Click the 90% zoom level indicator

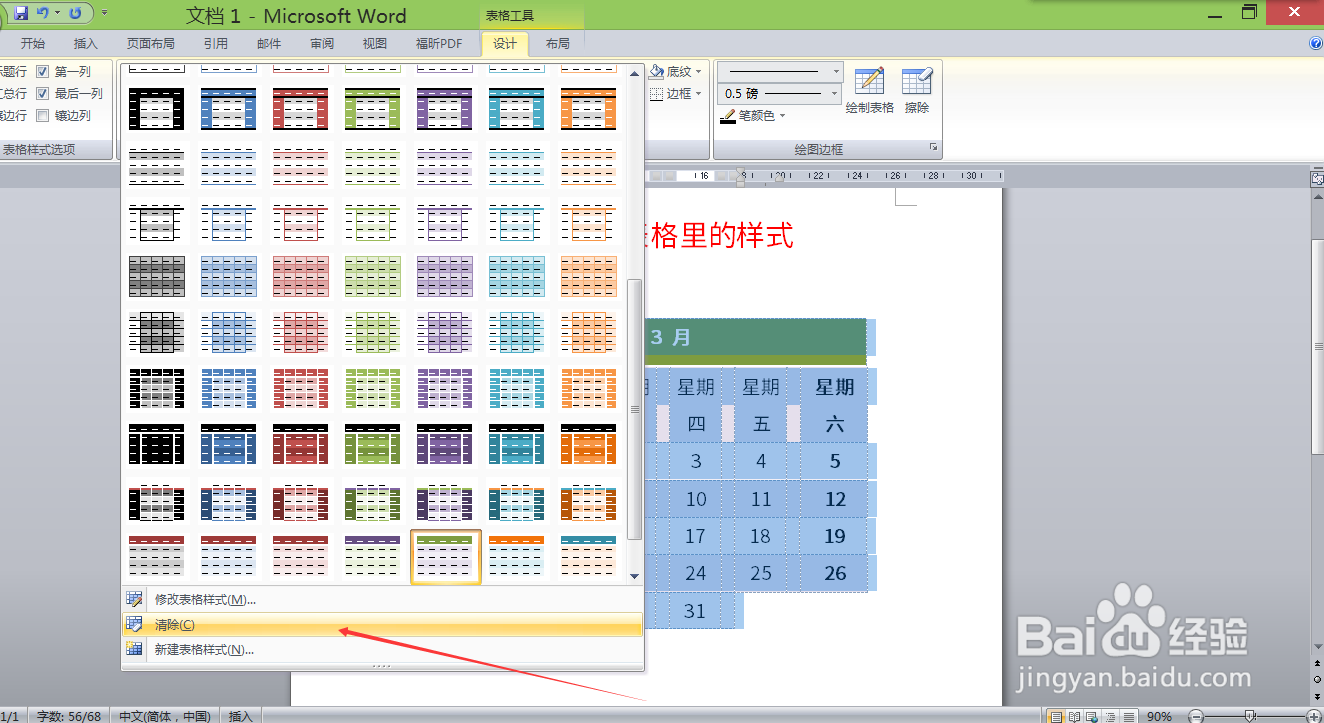[x=1159, y=716]
